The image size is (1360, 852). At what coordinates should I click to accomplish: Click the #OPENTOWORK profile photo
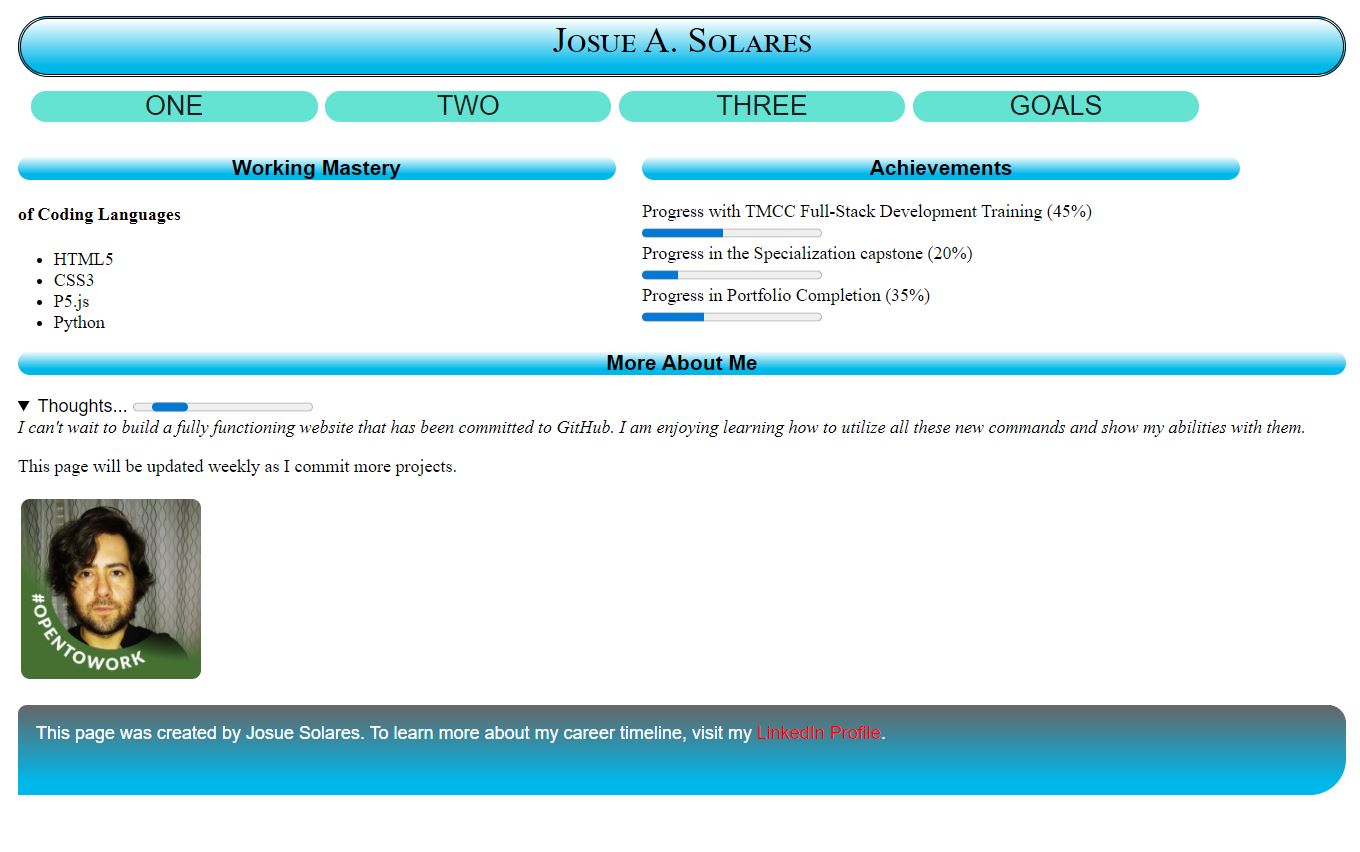point(111,589)
